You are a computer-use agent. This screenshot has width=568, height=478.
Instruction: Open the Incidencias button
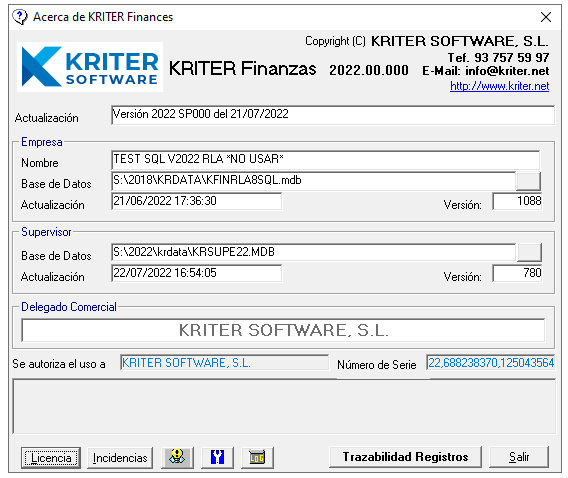[x=120, y=458]
